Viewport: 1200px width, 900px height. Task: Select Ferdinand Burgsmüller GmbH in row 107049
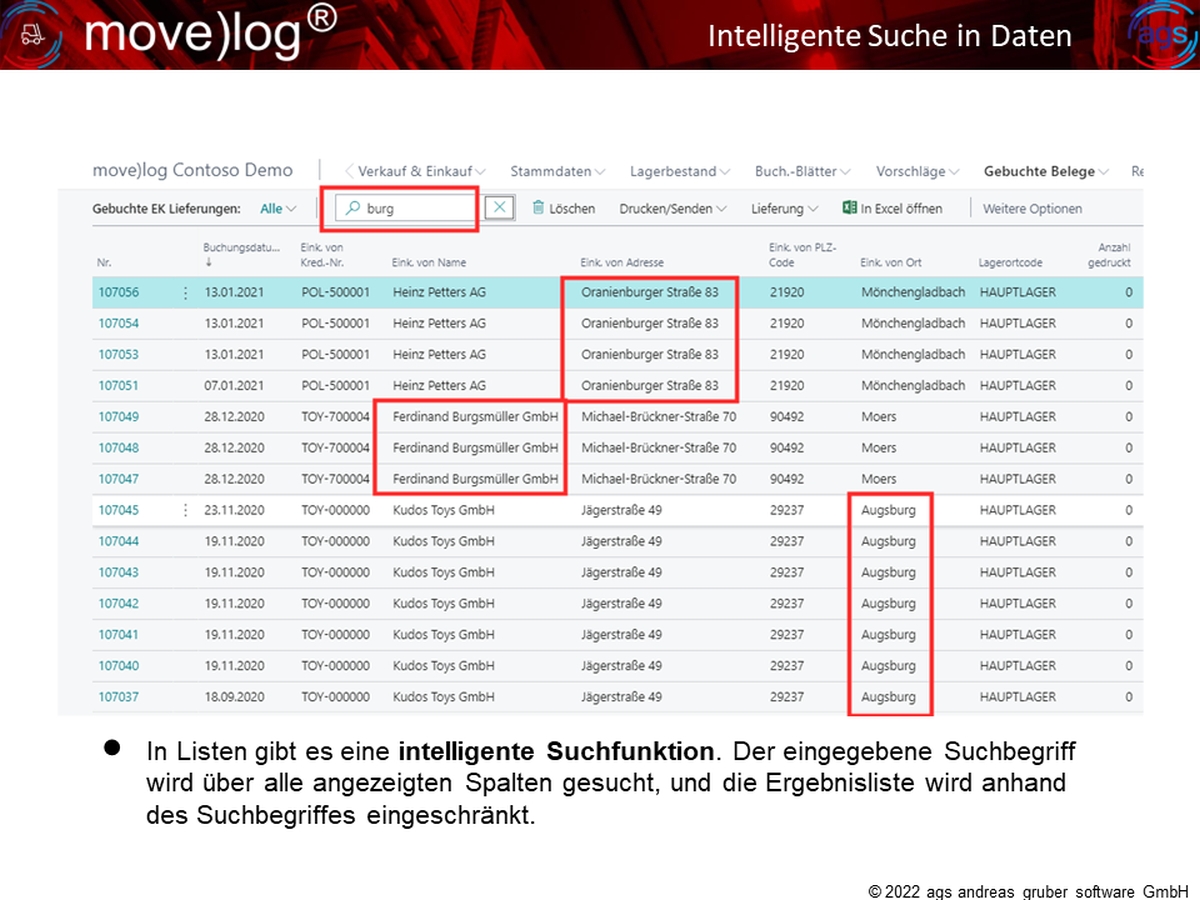coord(475,417)
